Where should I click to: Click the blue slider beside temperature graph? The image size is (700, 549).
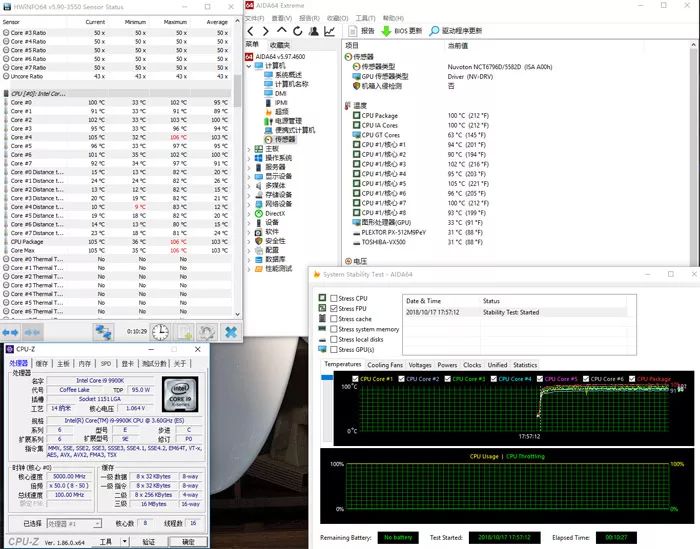327,378
